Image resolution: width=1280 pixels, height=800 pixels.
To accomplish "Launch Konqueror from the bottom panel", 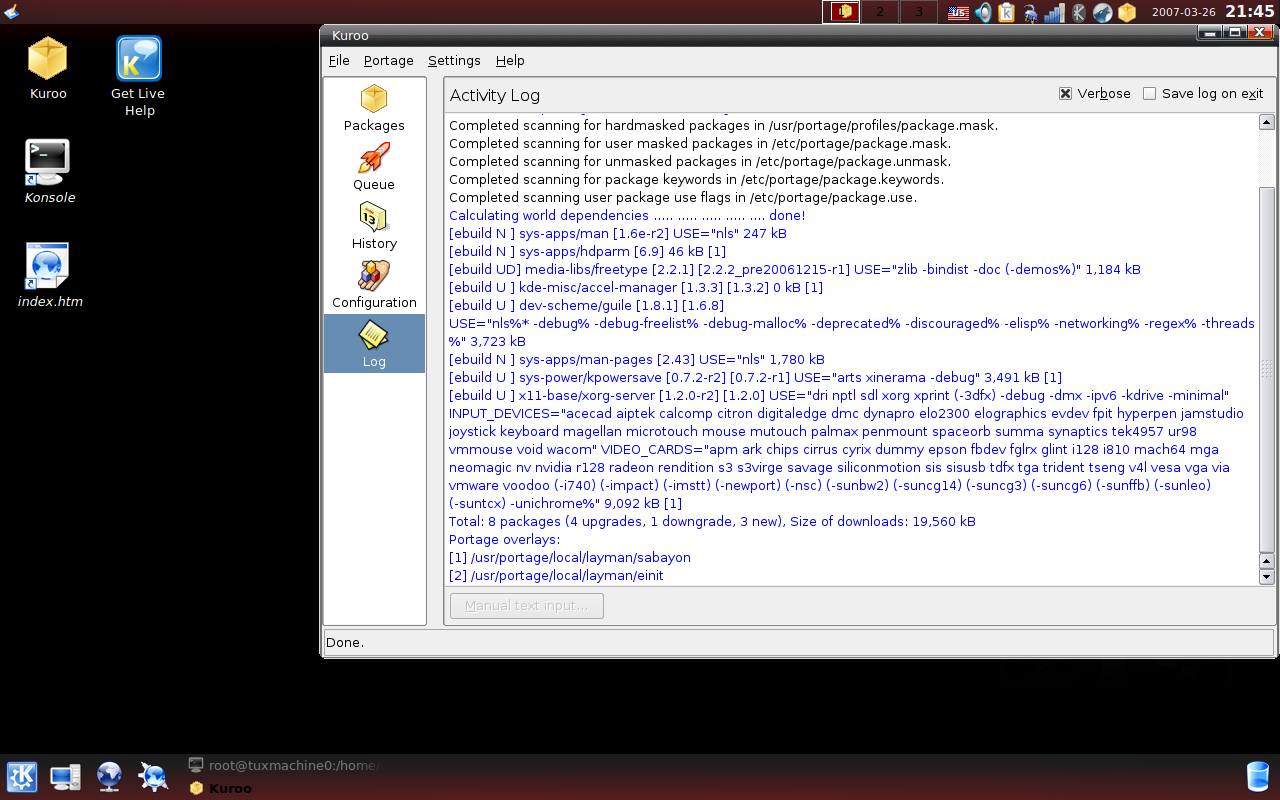I will click(x=153, y=777).
